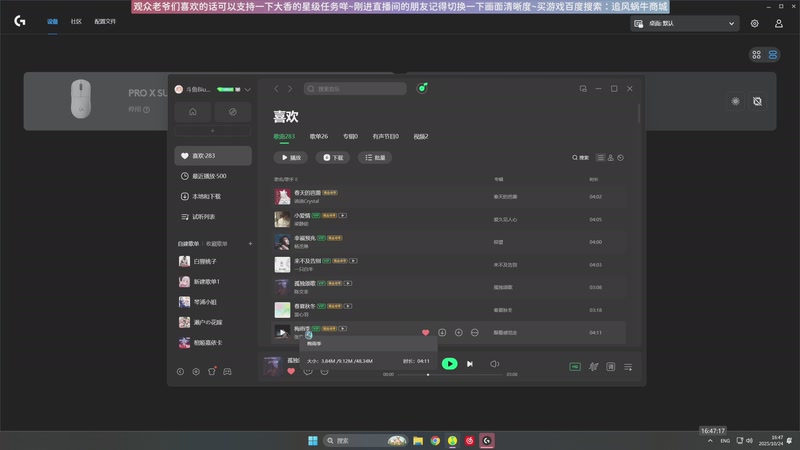Click the music search input field
Viewport: 800px width, 450px height.
pyautogui.click(x=355, y=89)
